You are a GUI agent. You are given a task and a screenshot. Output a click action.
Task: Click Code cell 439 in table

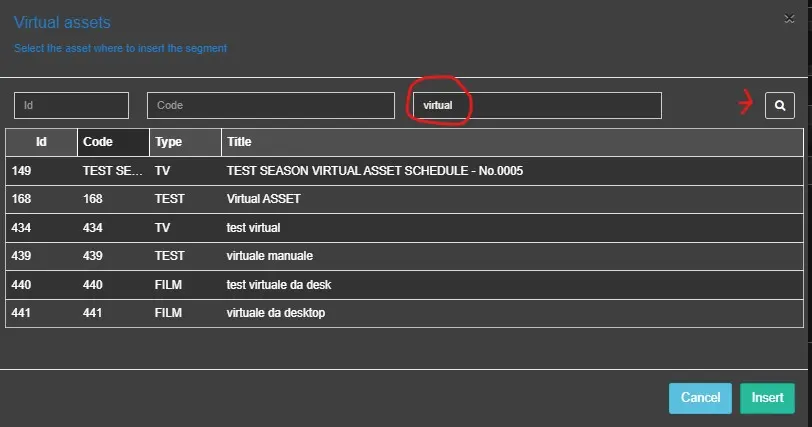(95, 256)
